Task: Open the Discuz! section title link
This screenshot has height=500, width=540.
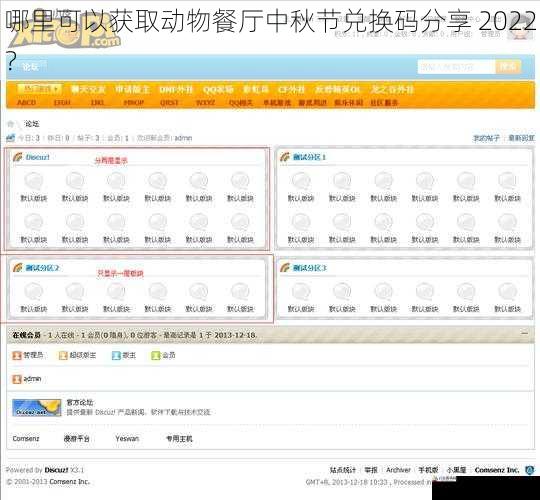Action: [38, 157]
